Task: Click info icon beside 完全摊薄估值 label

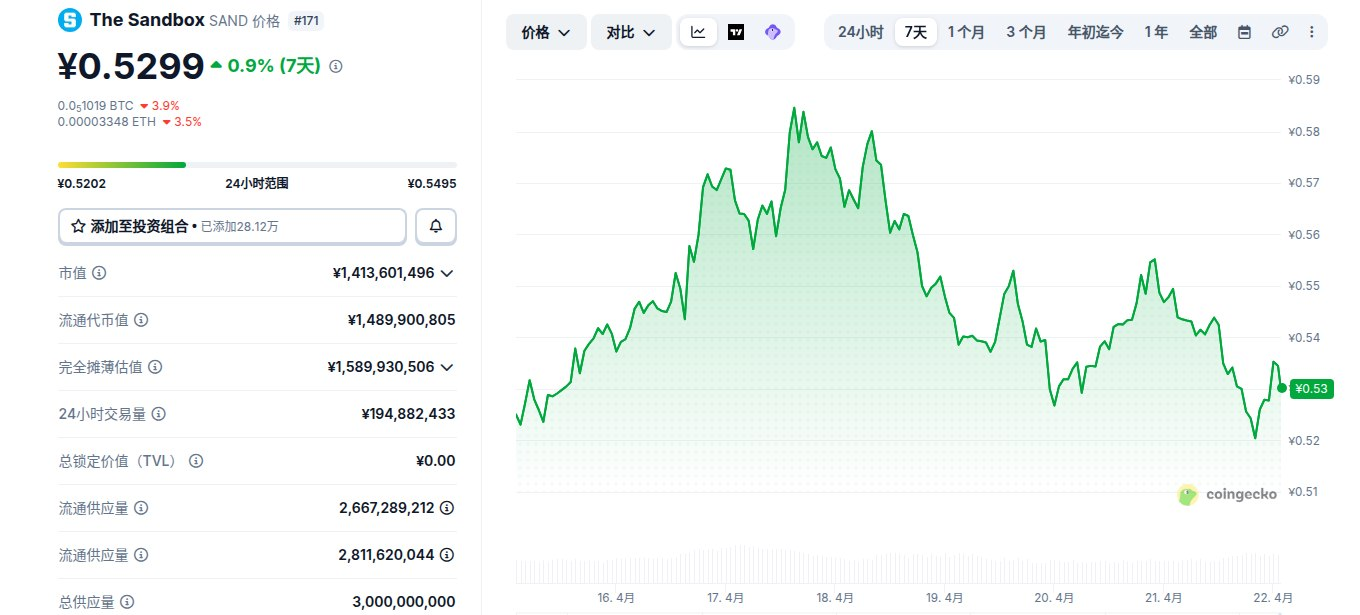Action: coord(155,367)
